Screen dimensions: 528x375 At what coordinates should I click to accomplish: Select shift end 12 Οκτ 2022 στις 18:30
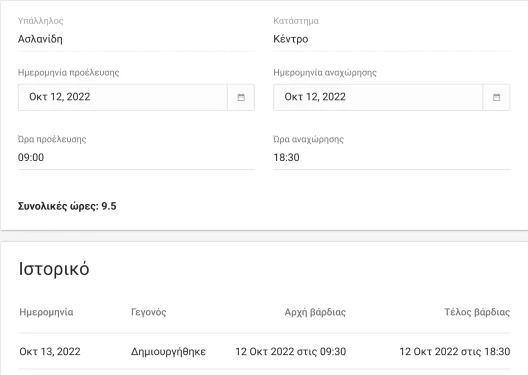coord(455,351)
